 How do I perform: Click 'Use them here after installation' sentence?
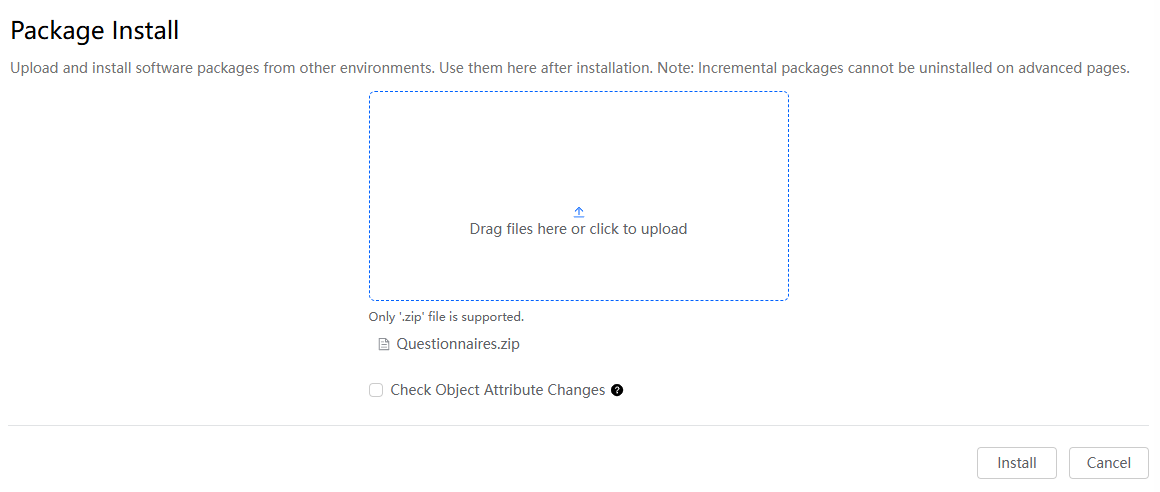pos(546,69)
